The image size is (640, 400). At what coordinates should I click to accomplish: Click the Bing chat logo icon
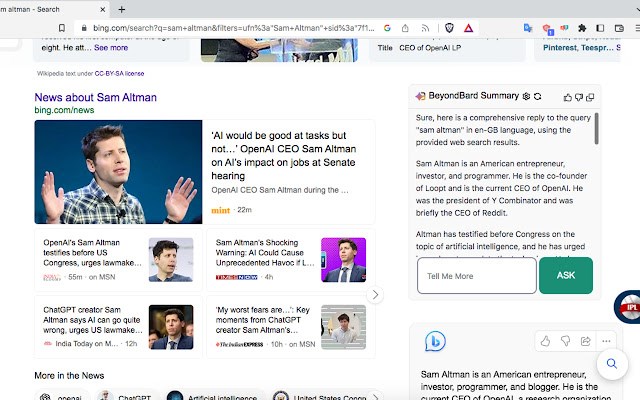pos(435,341)
